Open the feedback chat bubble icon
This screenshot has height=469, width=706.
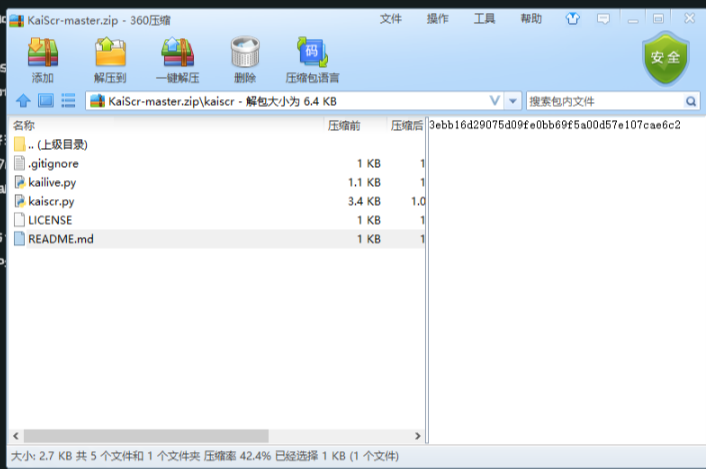[603, 19]
